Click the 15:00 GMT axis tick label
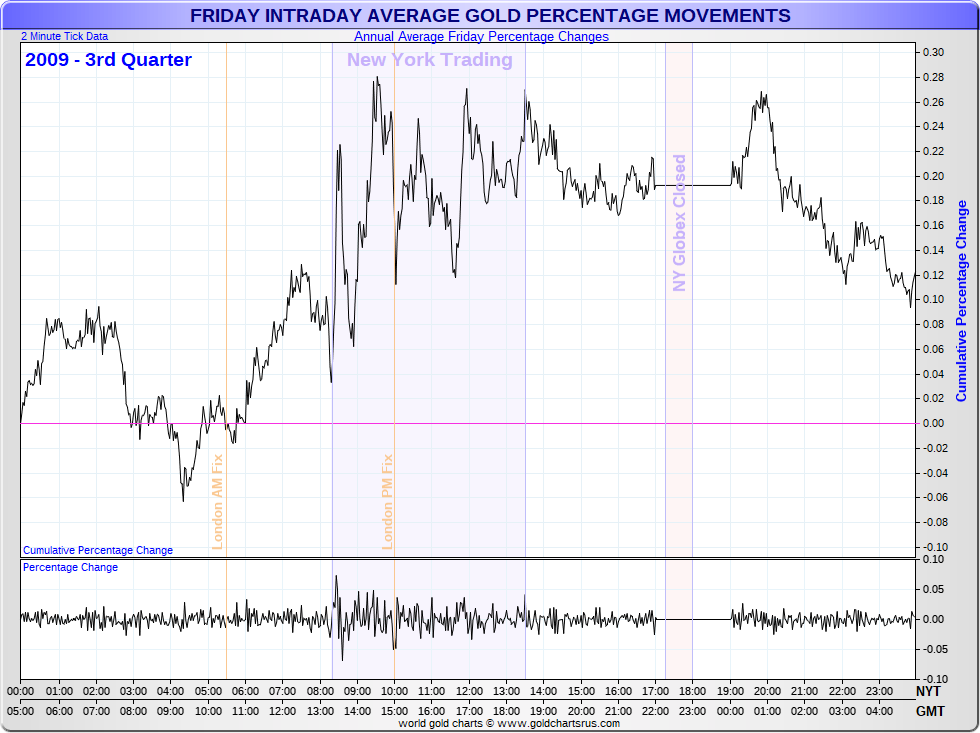The image size is (980, 733). point(394,711)
